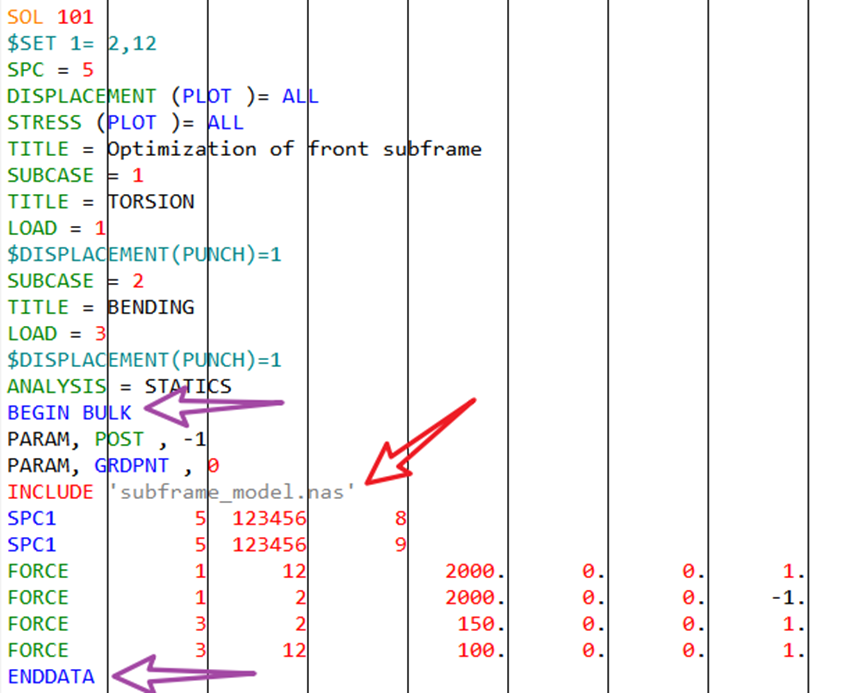Click the LOAD = 3 line
848x693 pixels.
(x=57, y=333)
